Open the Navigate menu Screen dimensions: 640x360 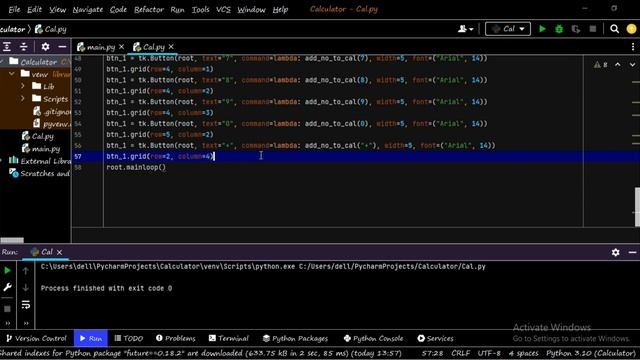pyautogui.click(x=88, y=9)
